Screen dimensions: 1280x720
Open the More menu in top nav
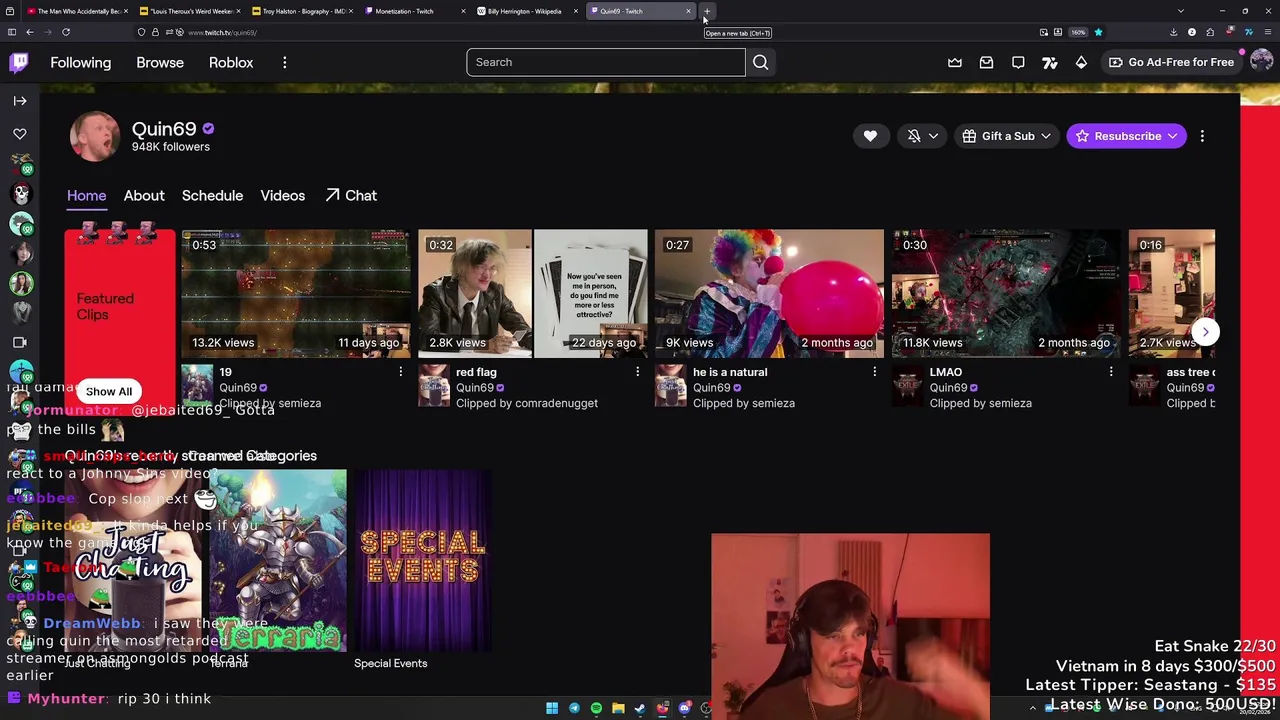[x=285, y=63]
